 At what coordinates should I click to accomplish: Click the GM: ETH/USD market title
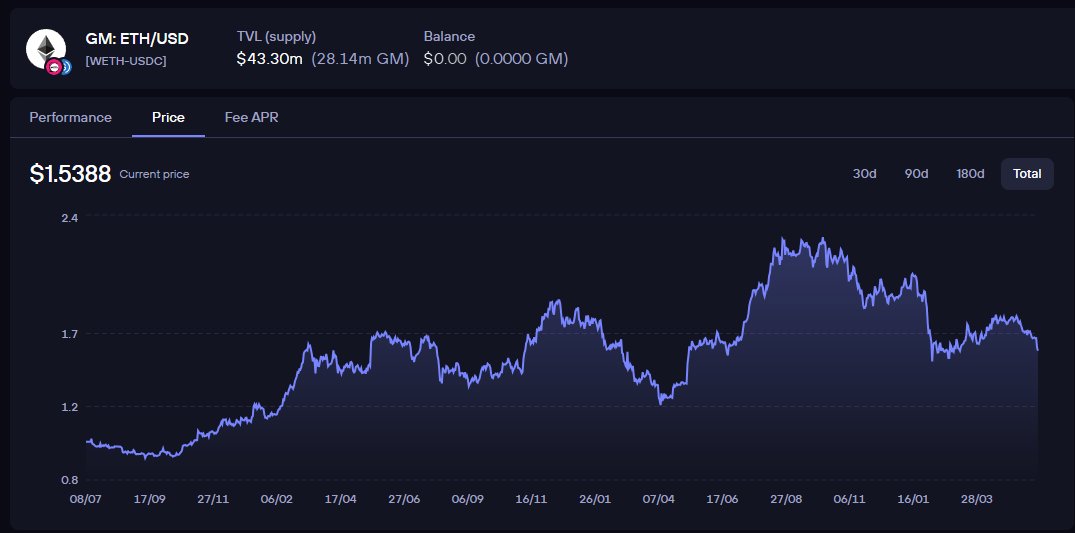137,38
